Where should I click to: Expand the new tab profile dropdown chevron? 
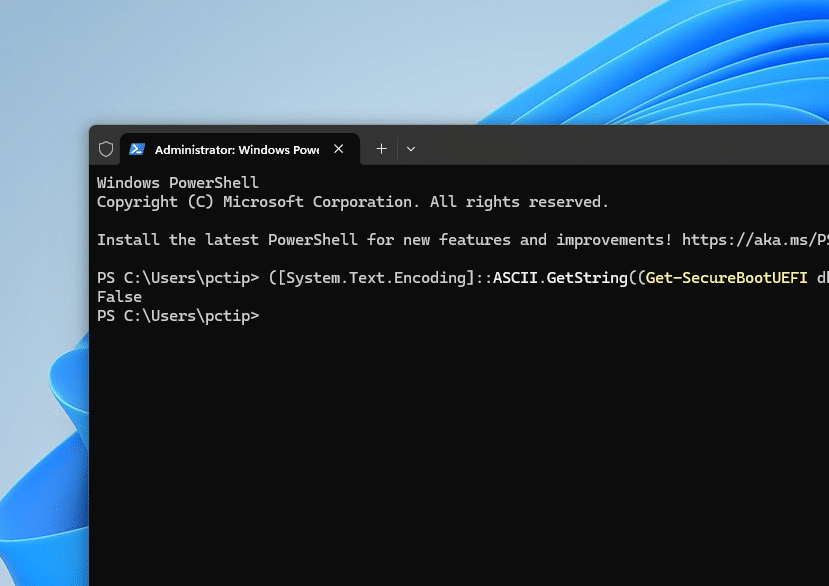click(411, 149)
